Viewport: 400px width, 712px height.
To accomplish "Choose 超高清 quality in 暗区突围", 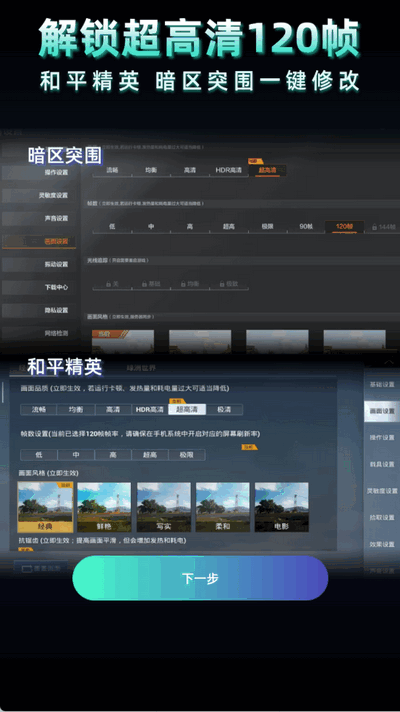I will coord(267,170).
